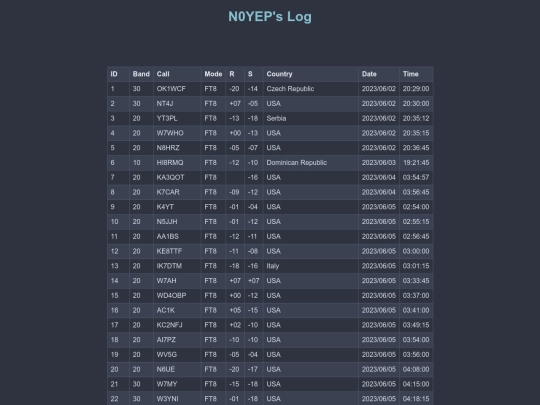The width and height of the screenshot is (540, 405).
Task: Click the time 04:08:00 cell
Action: point(416,370)
